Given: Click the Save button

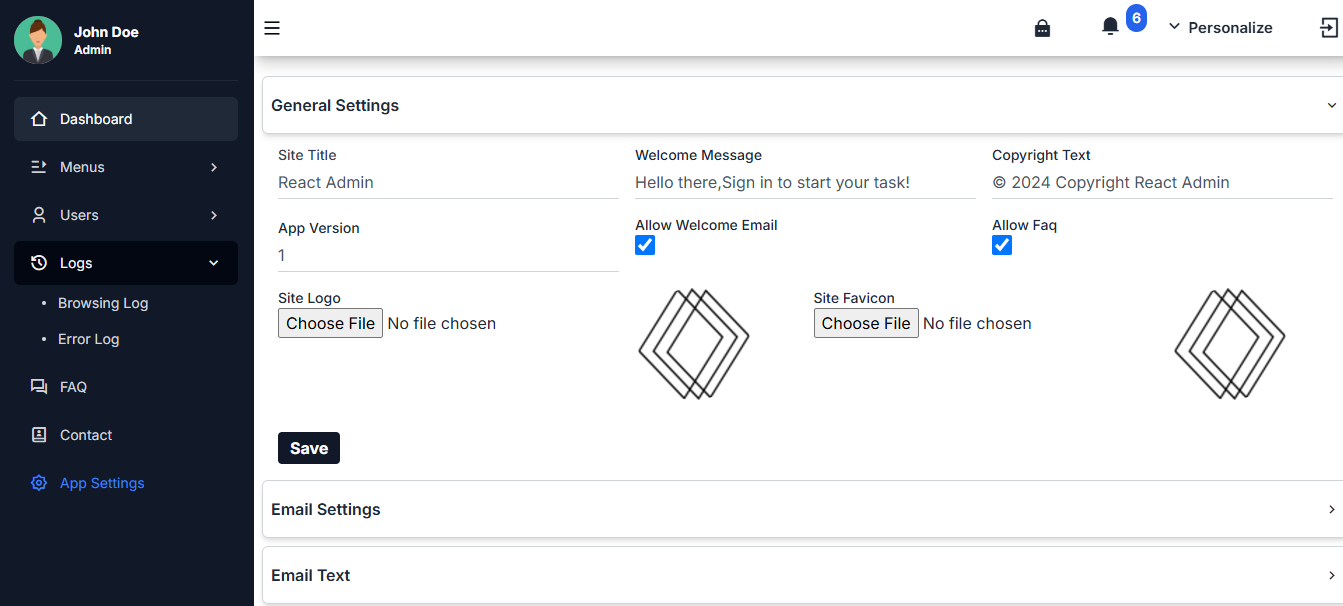Looking at the screenshot, I should pos(309,448).
